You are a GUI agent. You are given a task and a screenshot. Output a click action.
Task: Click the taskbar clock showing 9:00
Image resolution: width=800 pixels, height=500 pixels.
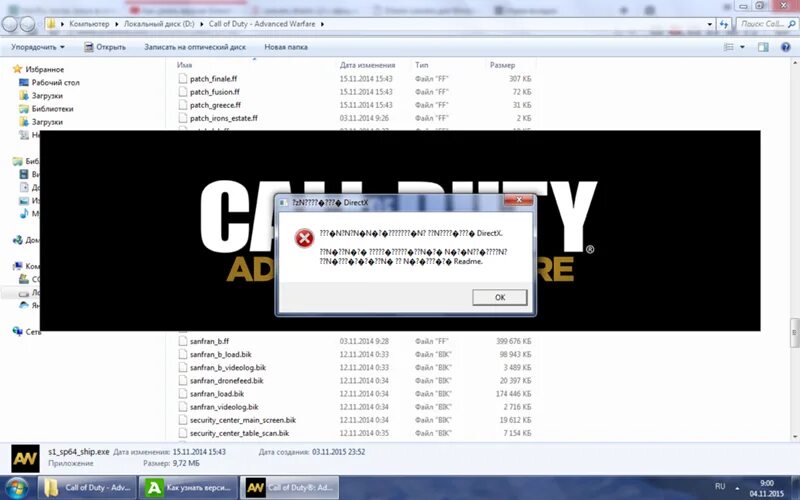pyautogui.click(x=766, y=488)
